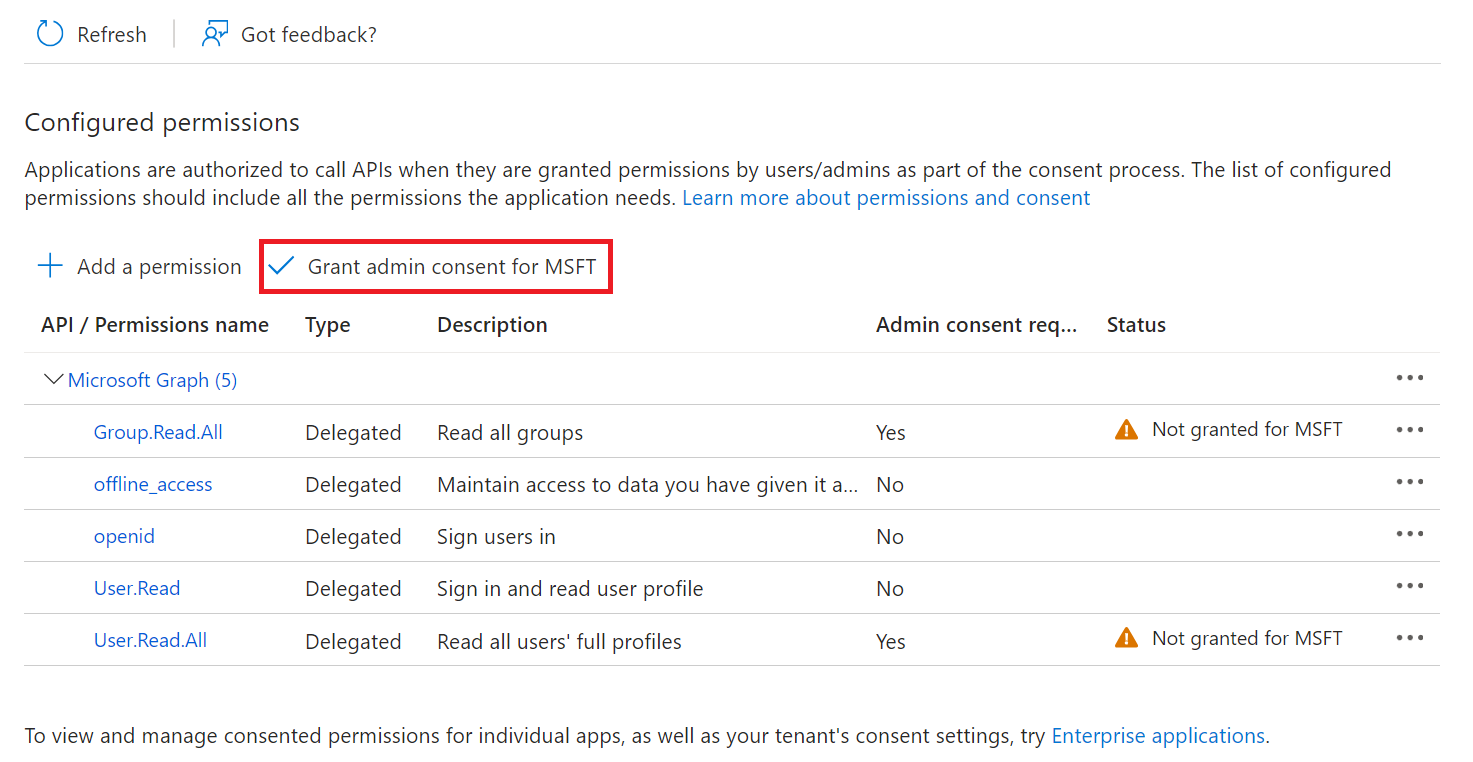The width and height of the screenshot is (1473, 762).
Task: Select the offline_access permission
Action: click(x=153, y=484)
